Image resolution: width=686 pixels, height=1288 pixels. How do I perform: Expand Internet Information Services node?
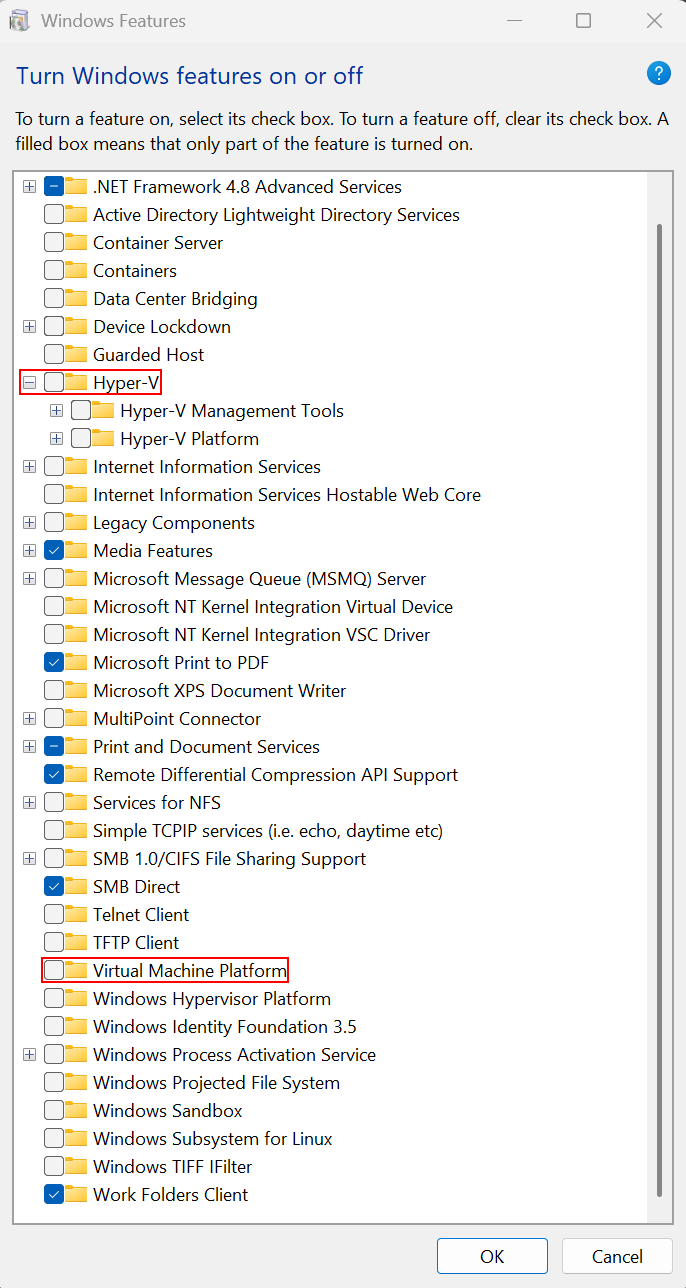point(29,466)
